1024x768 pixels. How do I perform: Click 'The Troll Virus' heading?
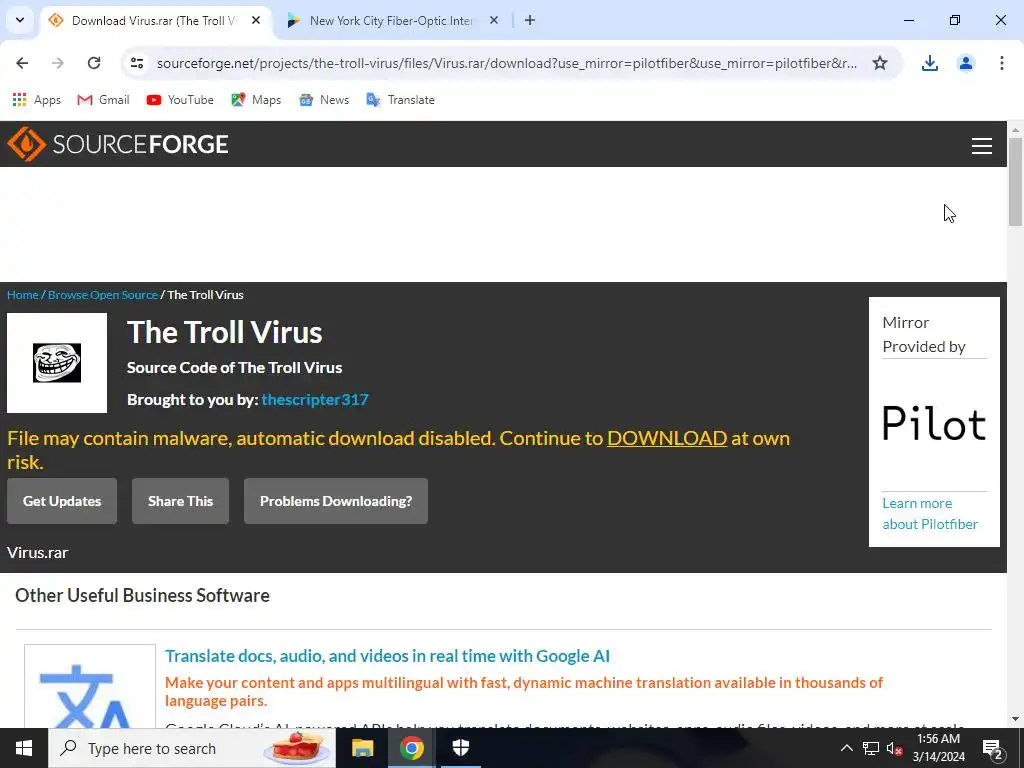(x=225, y=332)
